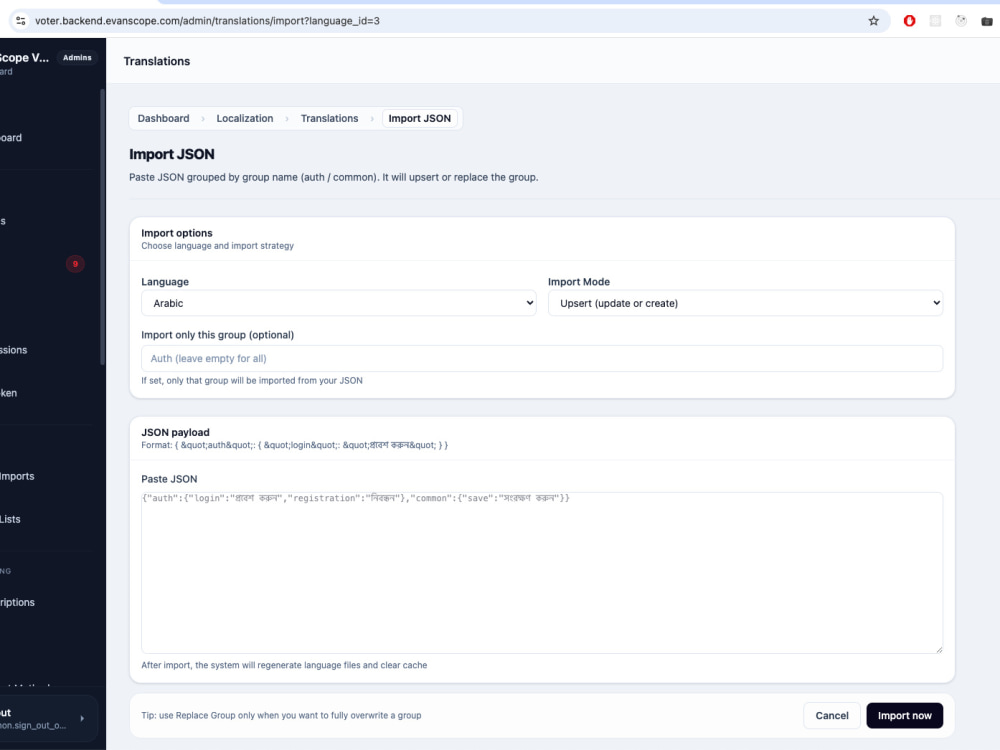Click the Admins badge in sidebar header
This screenshot has width=1000, height=750.
point(77,57)
